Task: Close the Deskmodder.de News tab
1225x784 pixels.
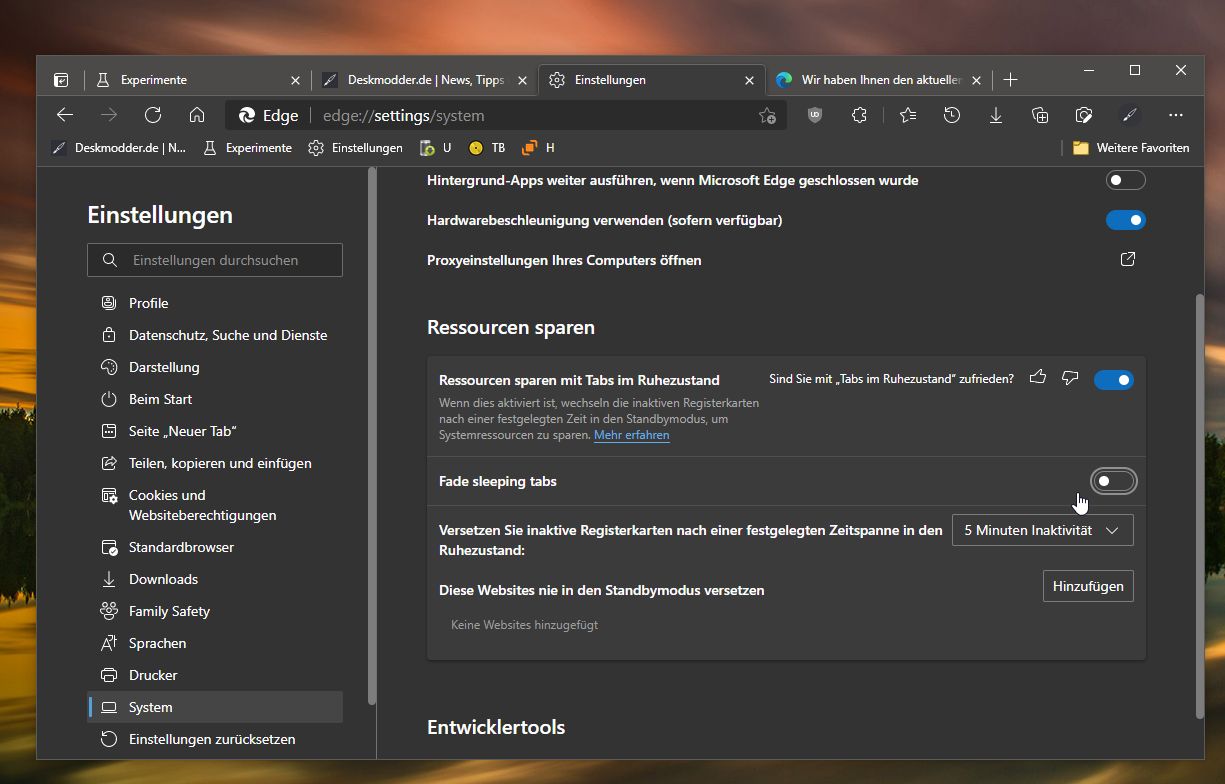Action: click(523, 80)
